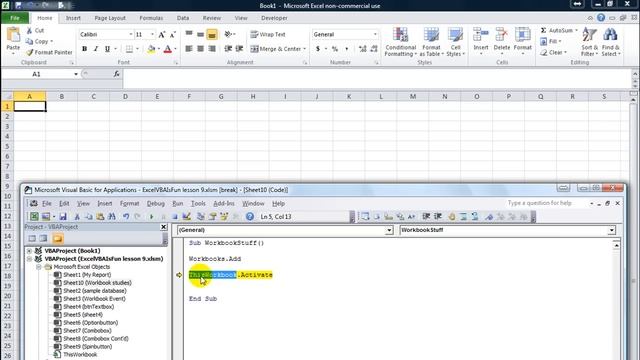Toggle Folders view in Project pane

58,238
